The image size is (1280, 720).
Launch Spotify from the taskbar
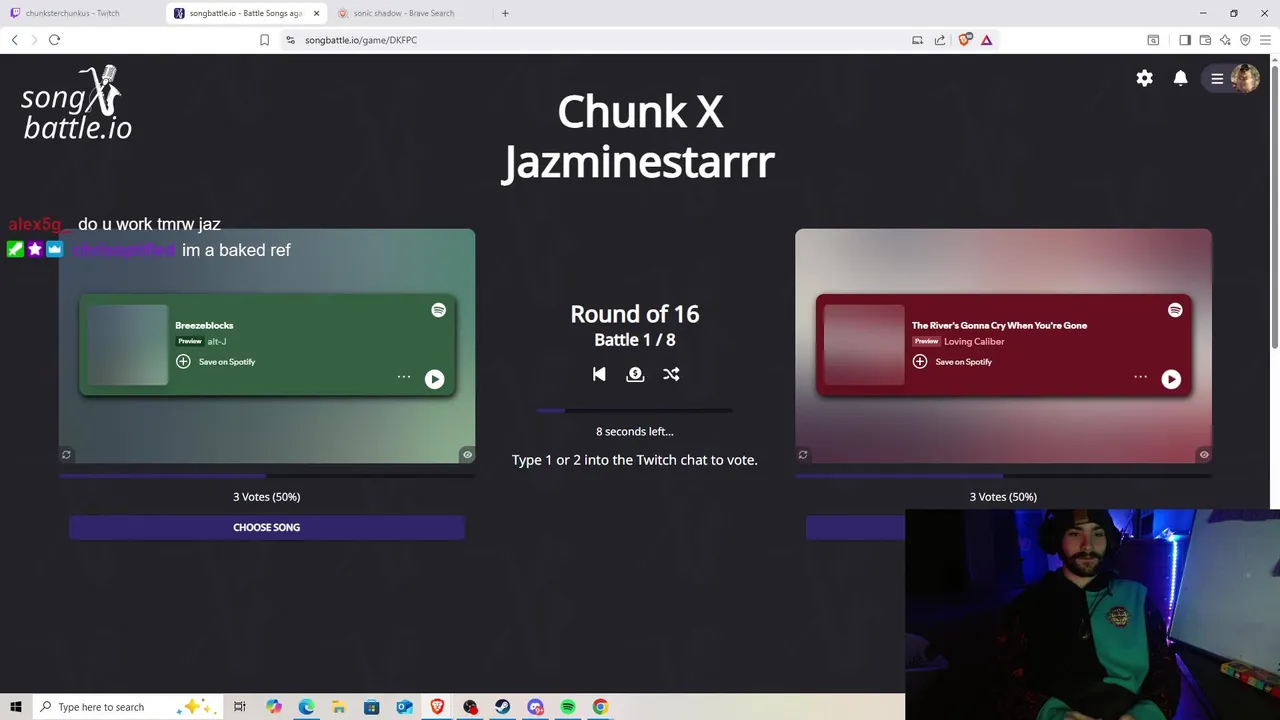coord(567,707)
